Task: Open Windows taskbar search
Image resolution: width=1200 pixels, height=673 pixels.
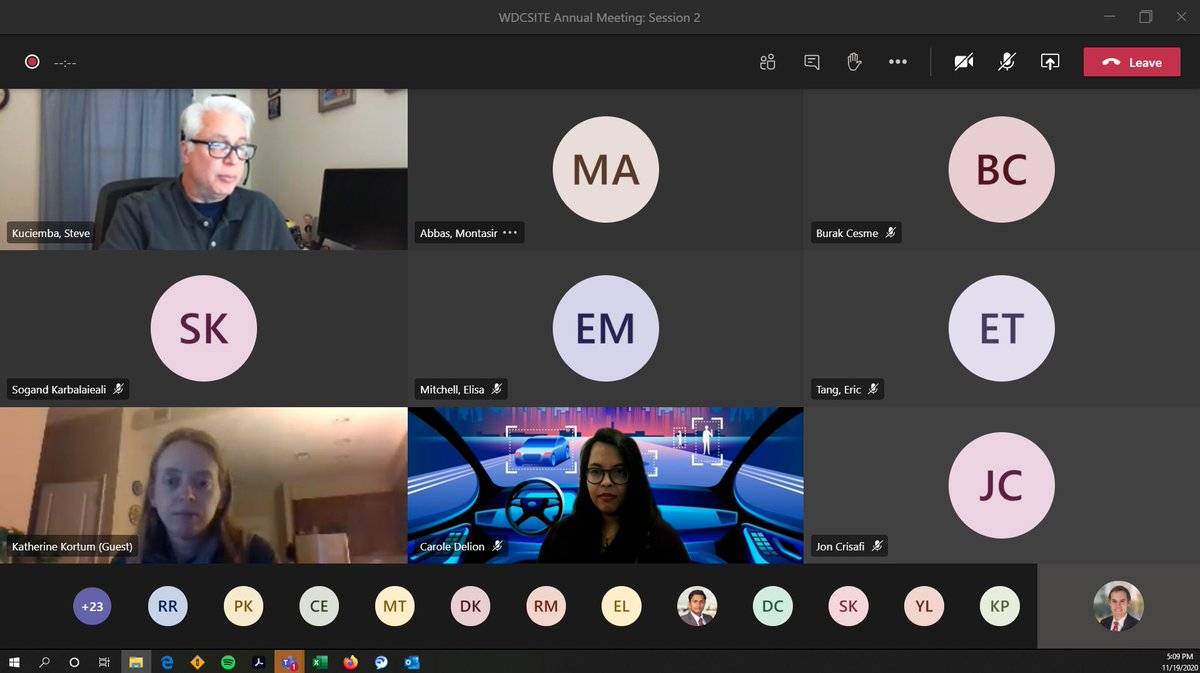Action: [44, 662]
